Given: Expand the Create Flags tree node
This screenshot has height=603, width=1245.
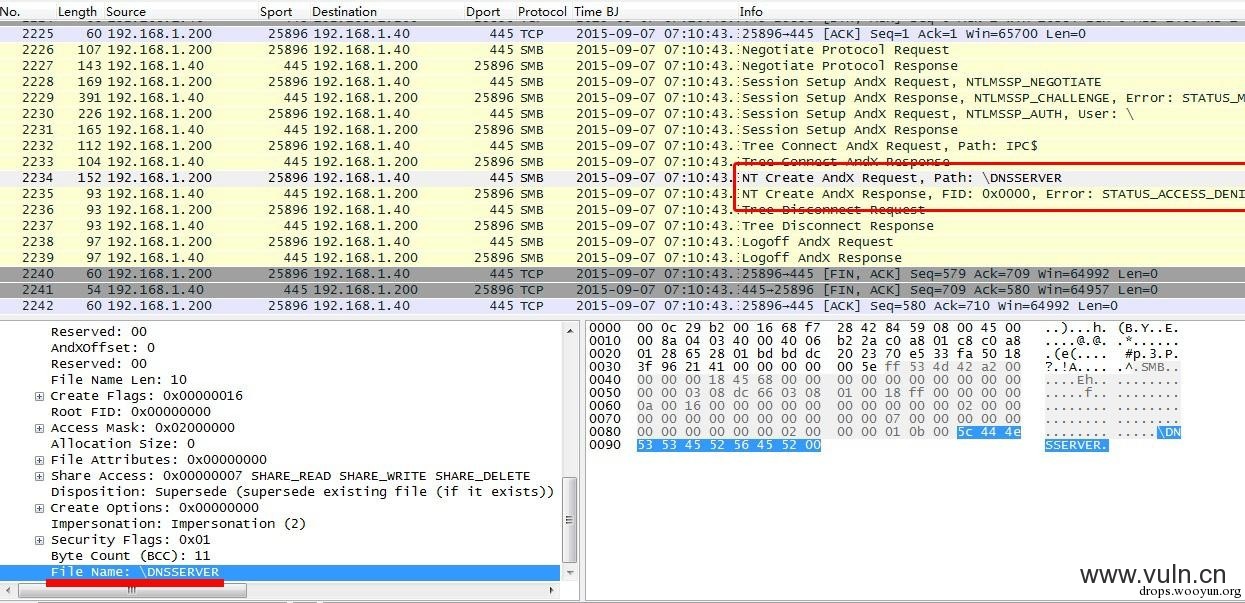Looking at the screenshot, I should (40, 396).
